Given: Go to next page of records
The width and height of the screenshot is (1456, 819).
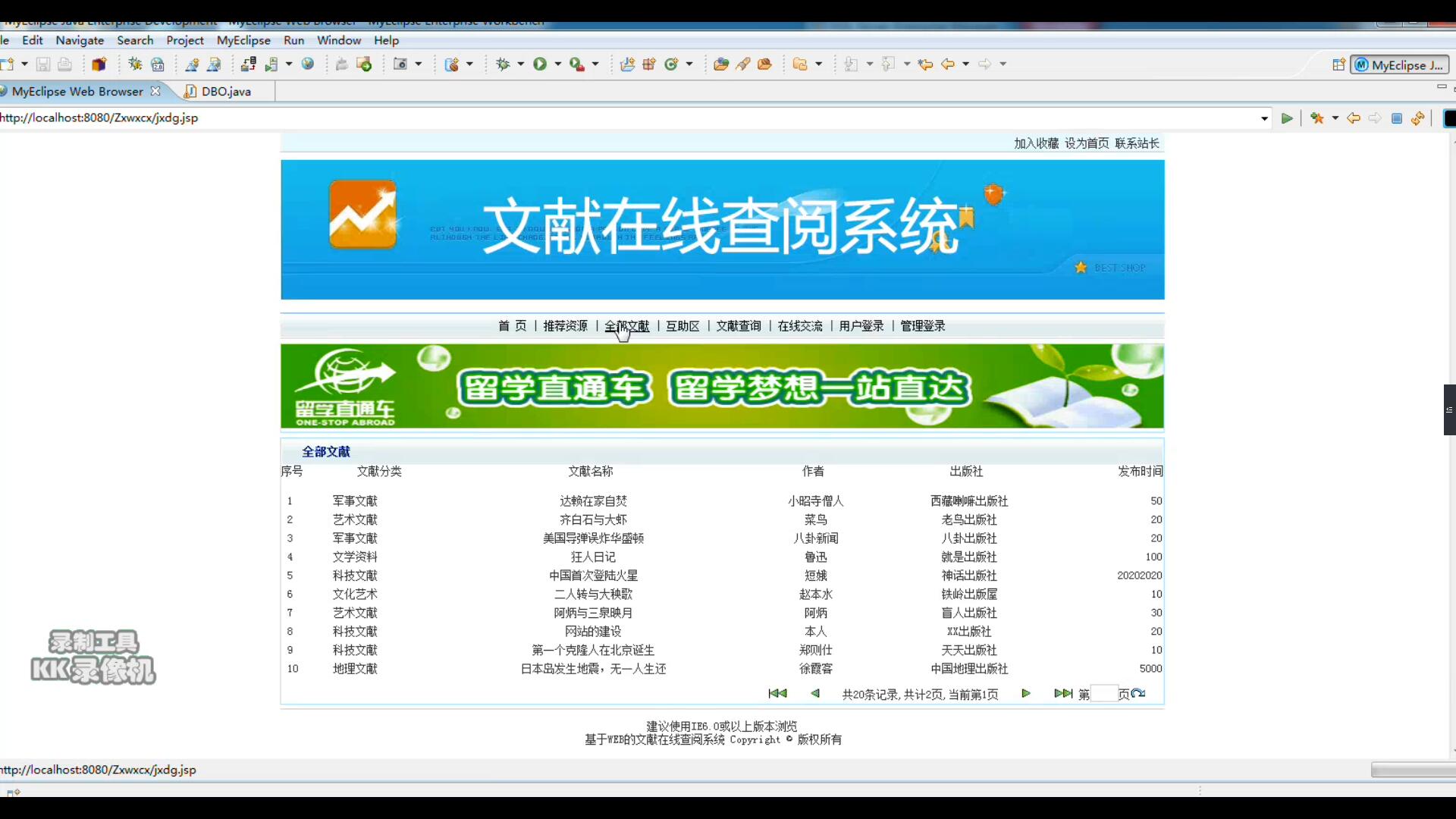Looking at the screenshot, I should coord(1026,693).
